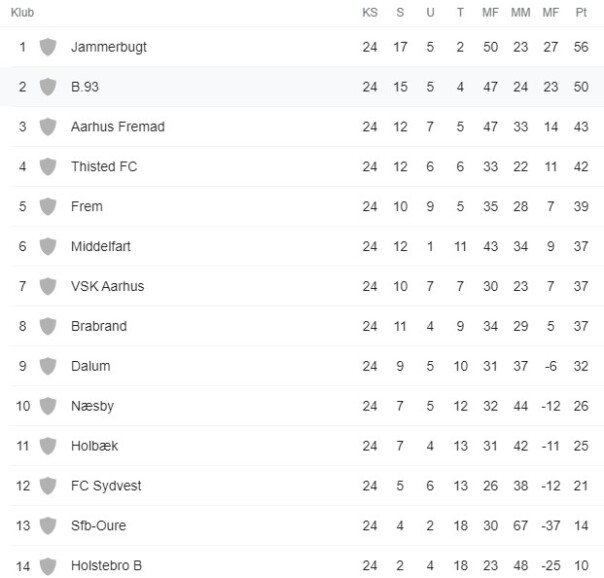Select the Sfb-Oure team name
Viewport: 604px width, 578px height.
(98, 526)
